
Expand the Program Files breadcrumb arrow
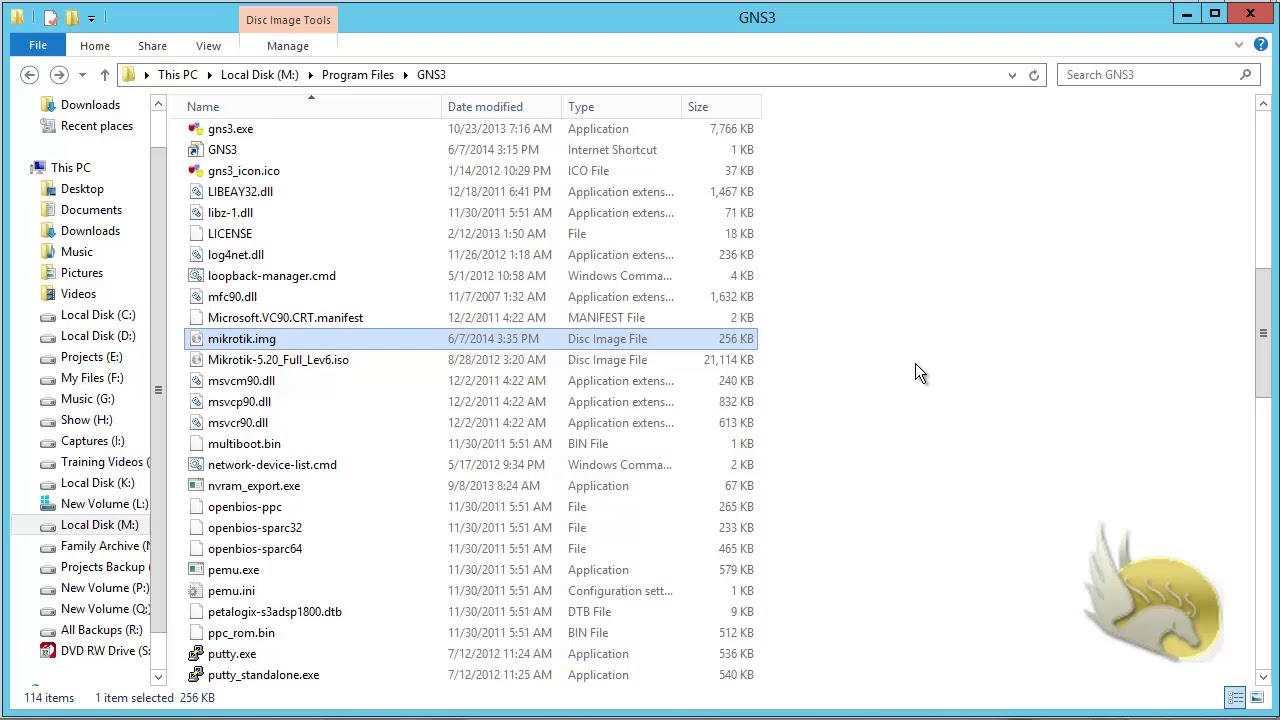tap(406, 75)
